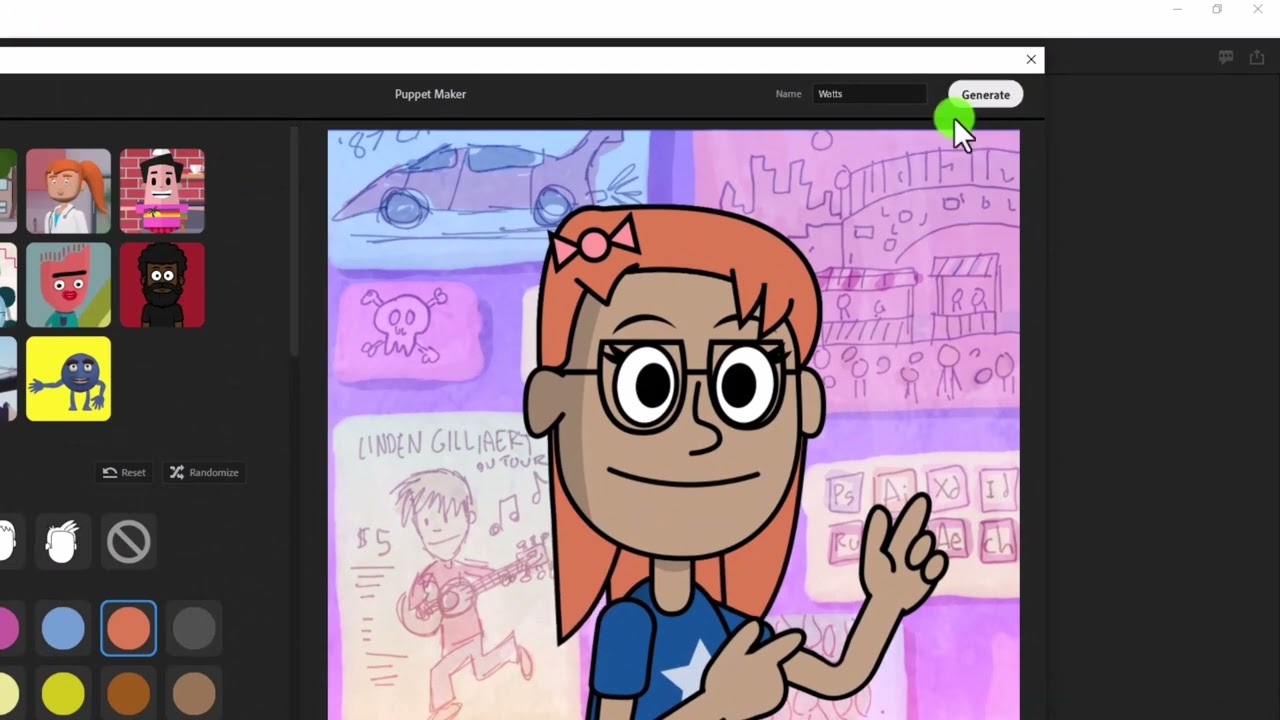The height and width of the screenshot is (720, 1280).
Task: Click the Name field containing Watts
Action: pyautogui.click(x=869, y=94)
